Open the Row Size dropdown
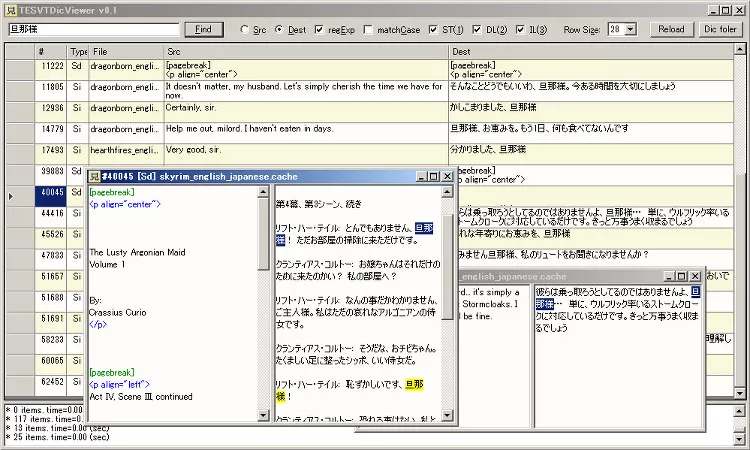Image resolution: width=750 pixels, height=450 pixels. (x=630, y=30)
